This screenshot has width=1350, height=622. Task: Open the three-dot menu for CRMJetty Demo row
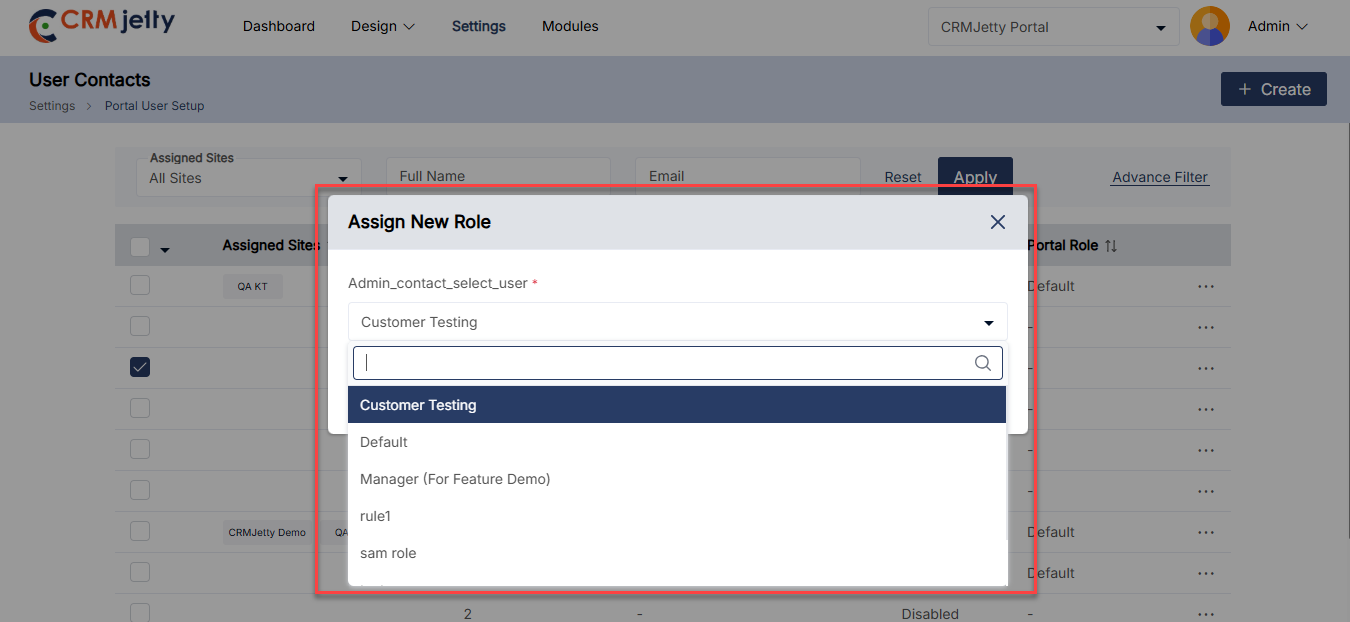[1205, 533]
